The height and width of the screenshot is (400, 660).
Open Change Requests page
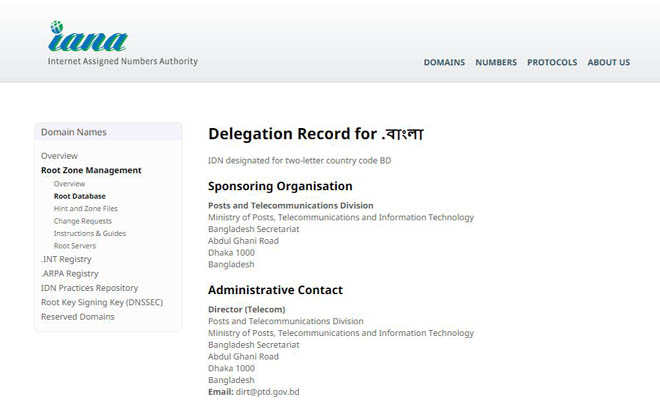point(83,221)
